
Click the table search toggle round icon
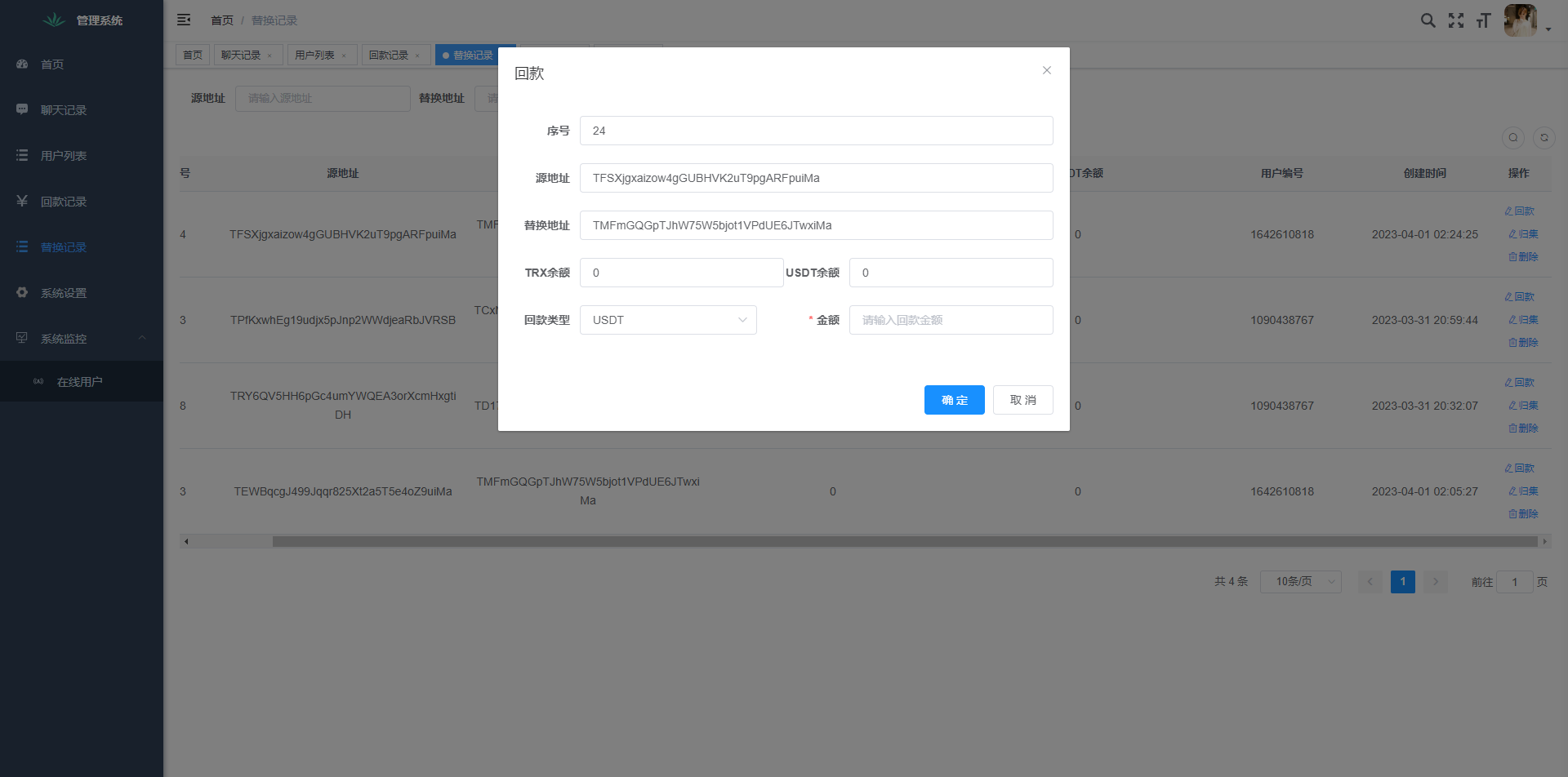pyautogui.click(x=1512, y=138)
